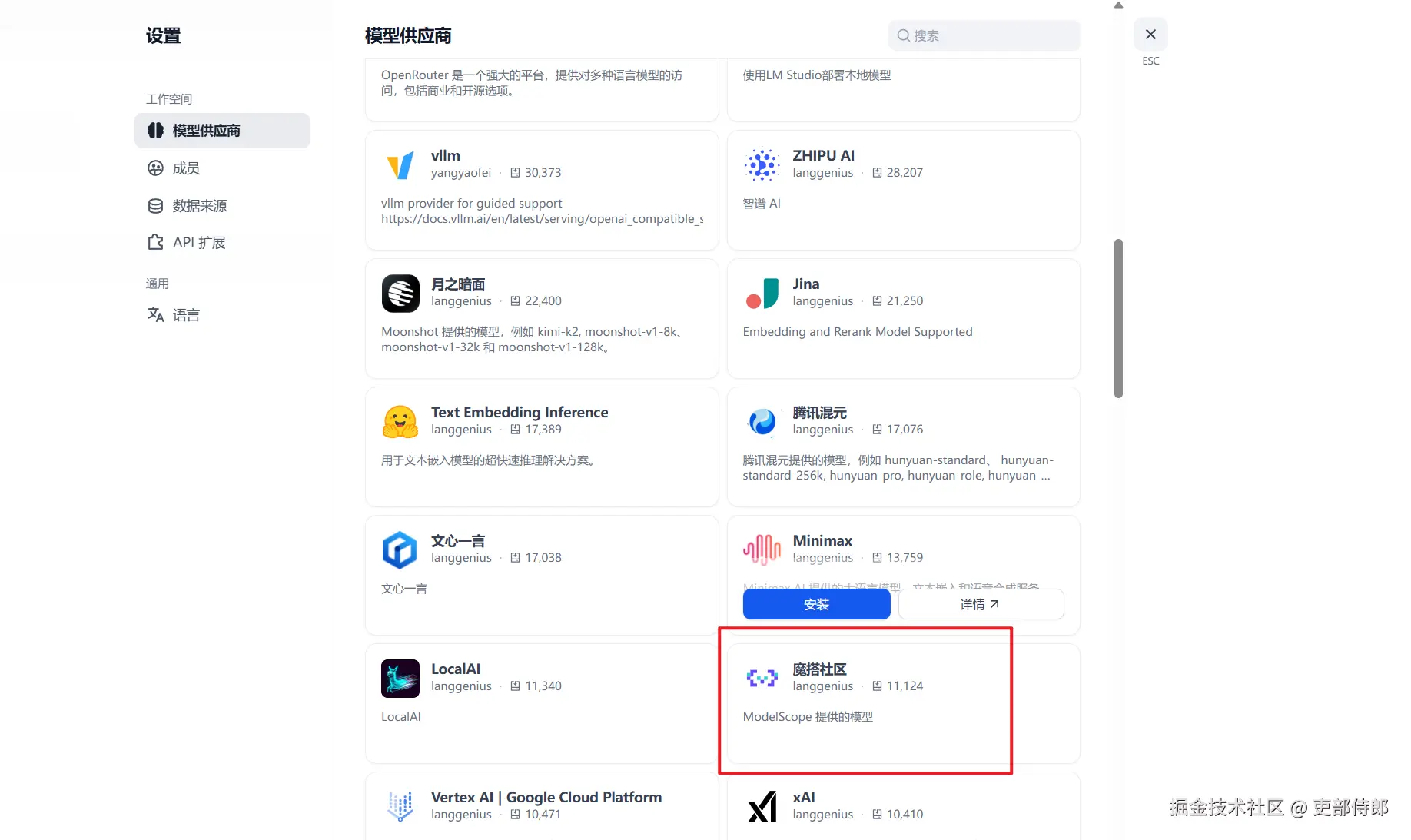Screen dimensions: 1411x840
Task: Click the 文心一言 provider logo
Action: tap(400, 550)
